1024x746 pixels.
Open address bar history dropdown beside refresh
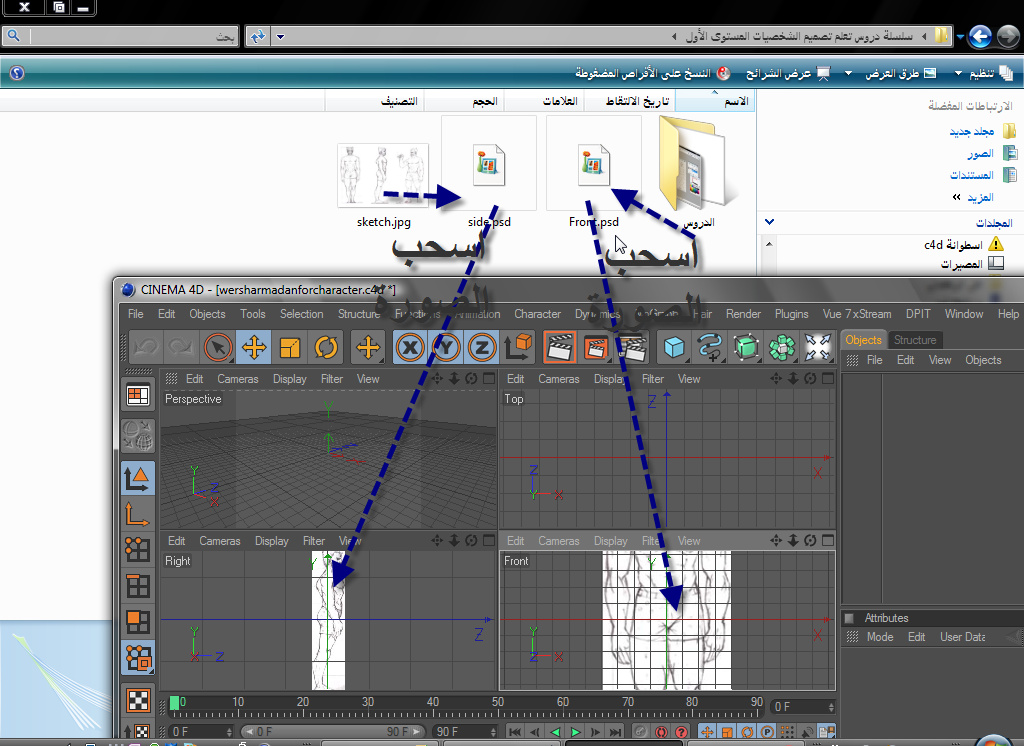tap(280, 37)
